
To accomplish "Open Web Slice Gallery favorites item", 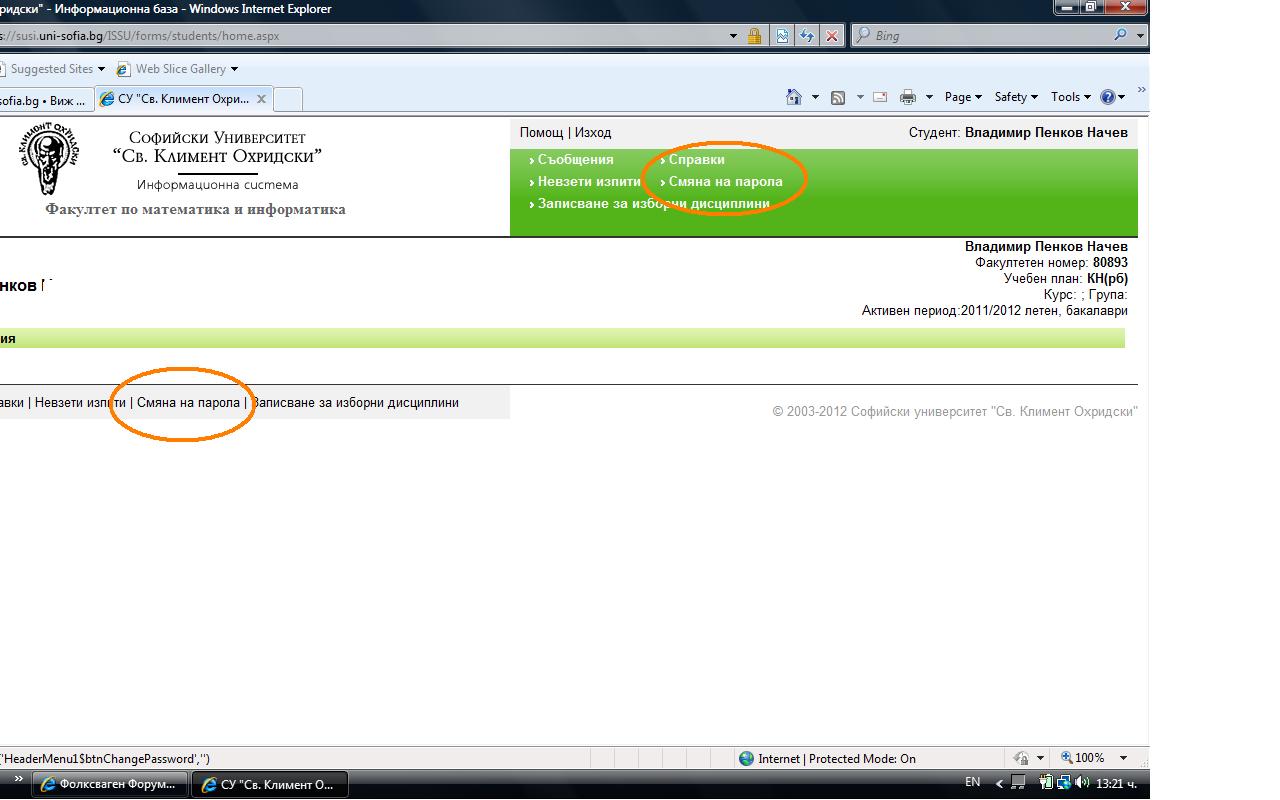I will pyautogui.click(x=180, y=69).
